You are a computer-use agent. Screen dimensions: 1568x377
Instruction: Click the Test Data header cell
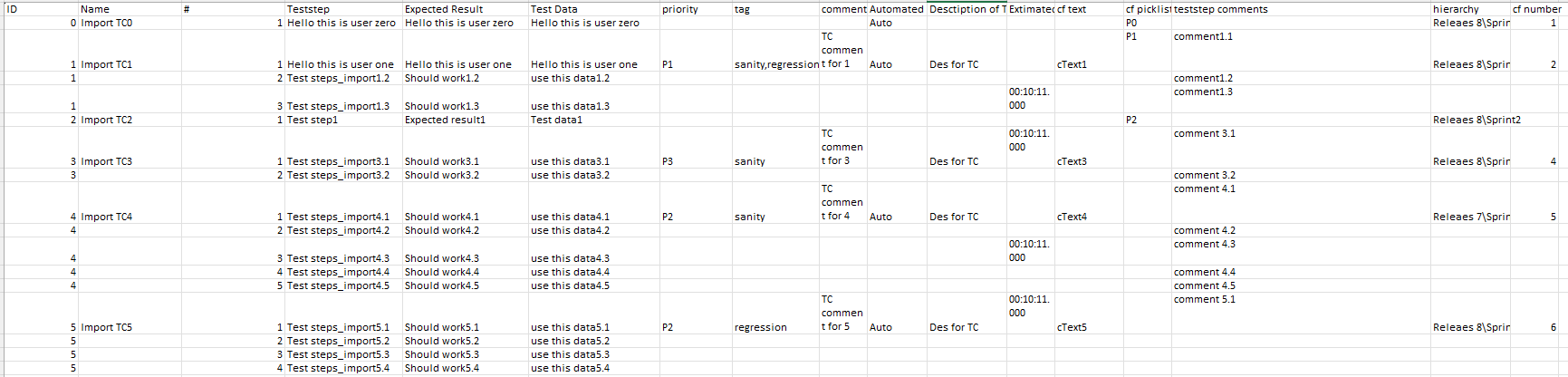(554, 9)
